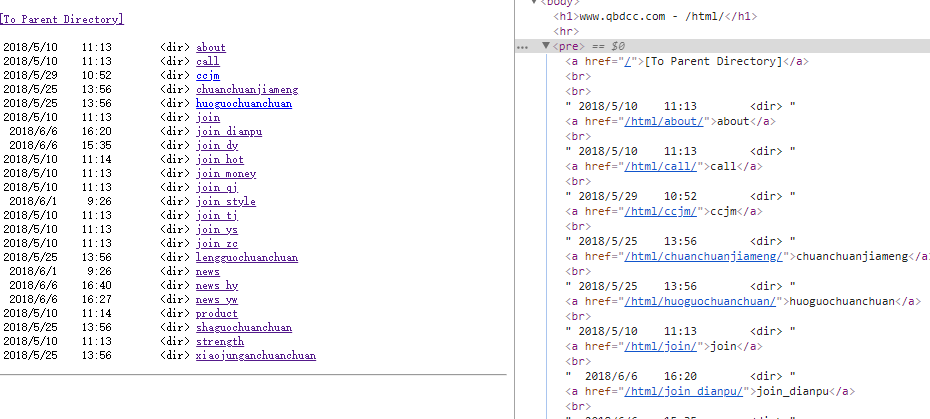Click the ellipsis beside the pre element
This screenshot has height=419, width=930.
coord(522,47)
